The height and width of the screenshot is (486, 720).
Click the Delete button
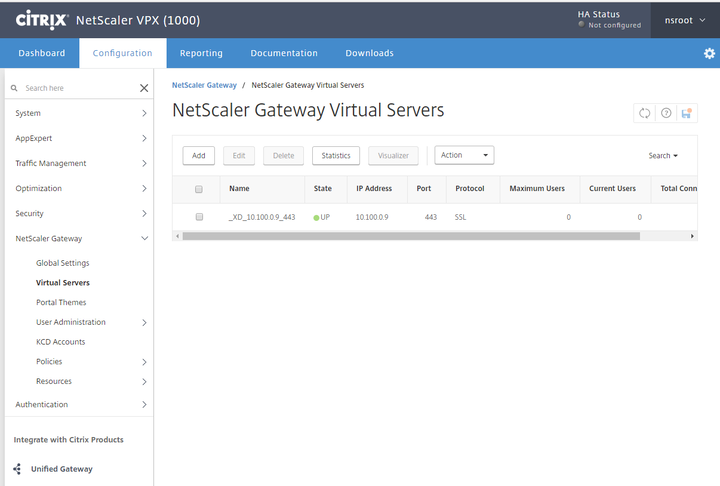tap(283, 156)
